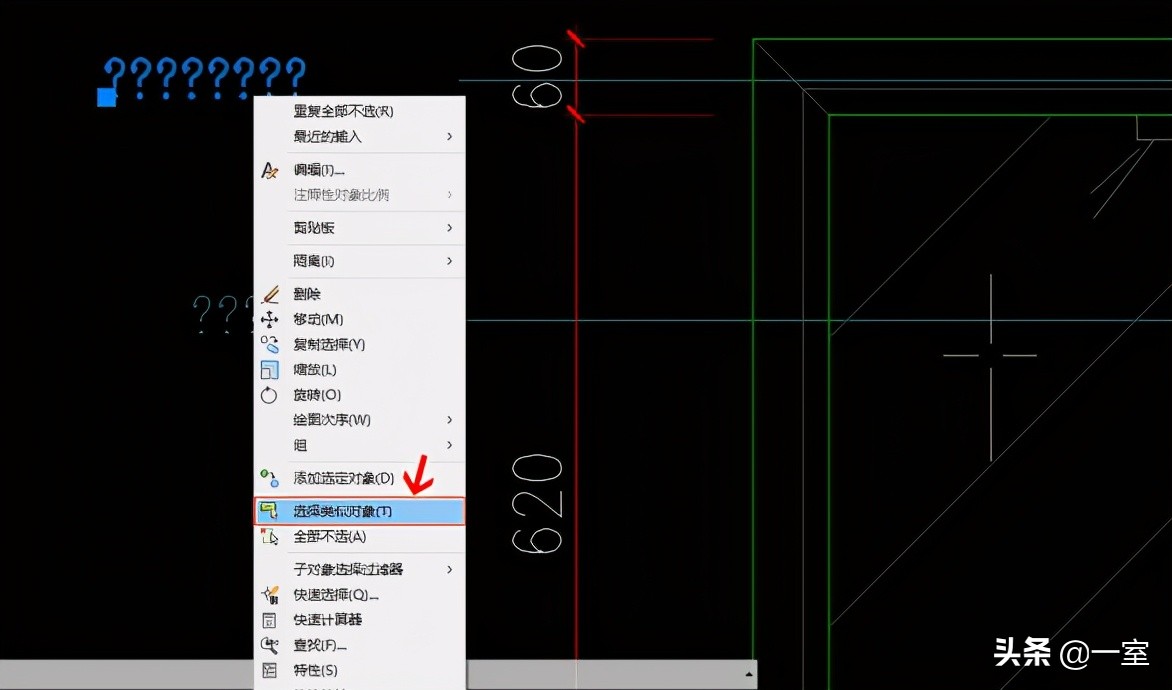The image size is (1172, 690).
Task: Select the Copy Selection icon (复制选择)
Action: 268,344
